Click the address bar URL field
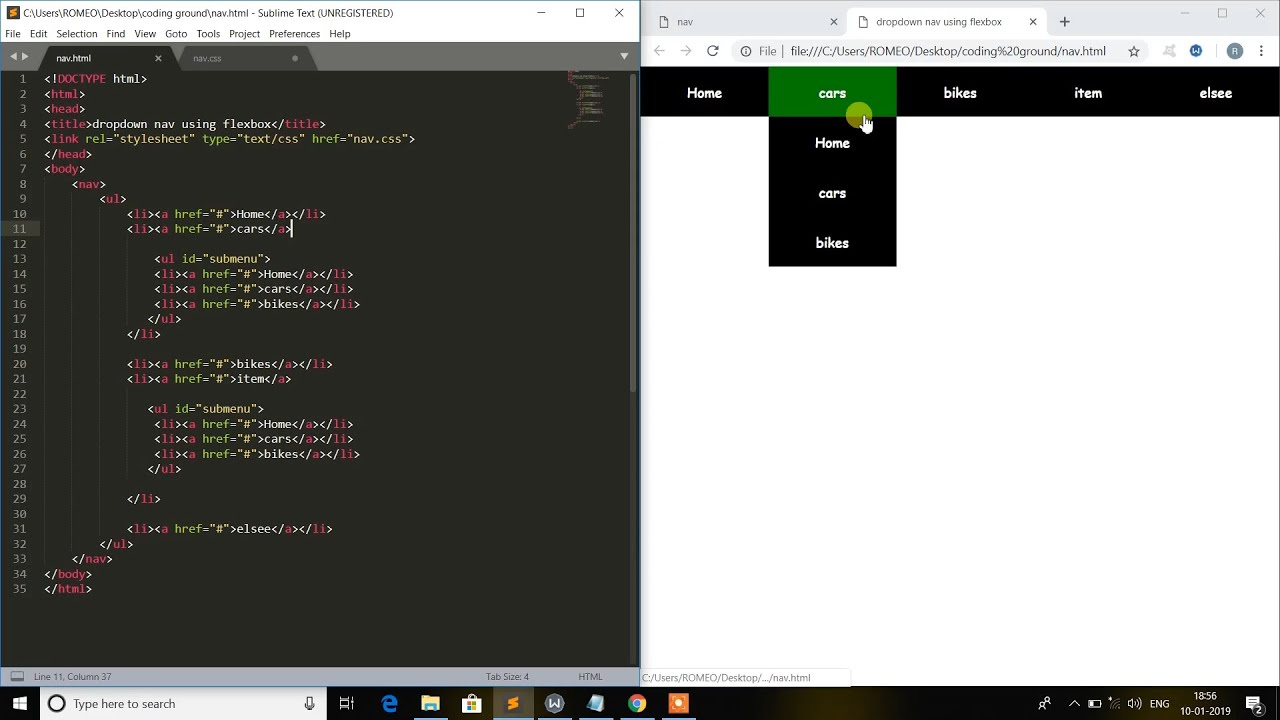1280x720 pixels. pyautogui.click(x=948, y=51)
